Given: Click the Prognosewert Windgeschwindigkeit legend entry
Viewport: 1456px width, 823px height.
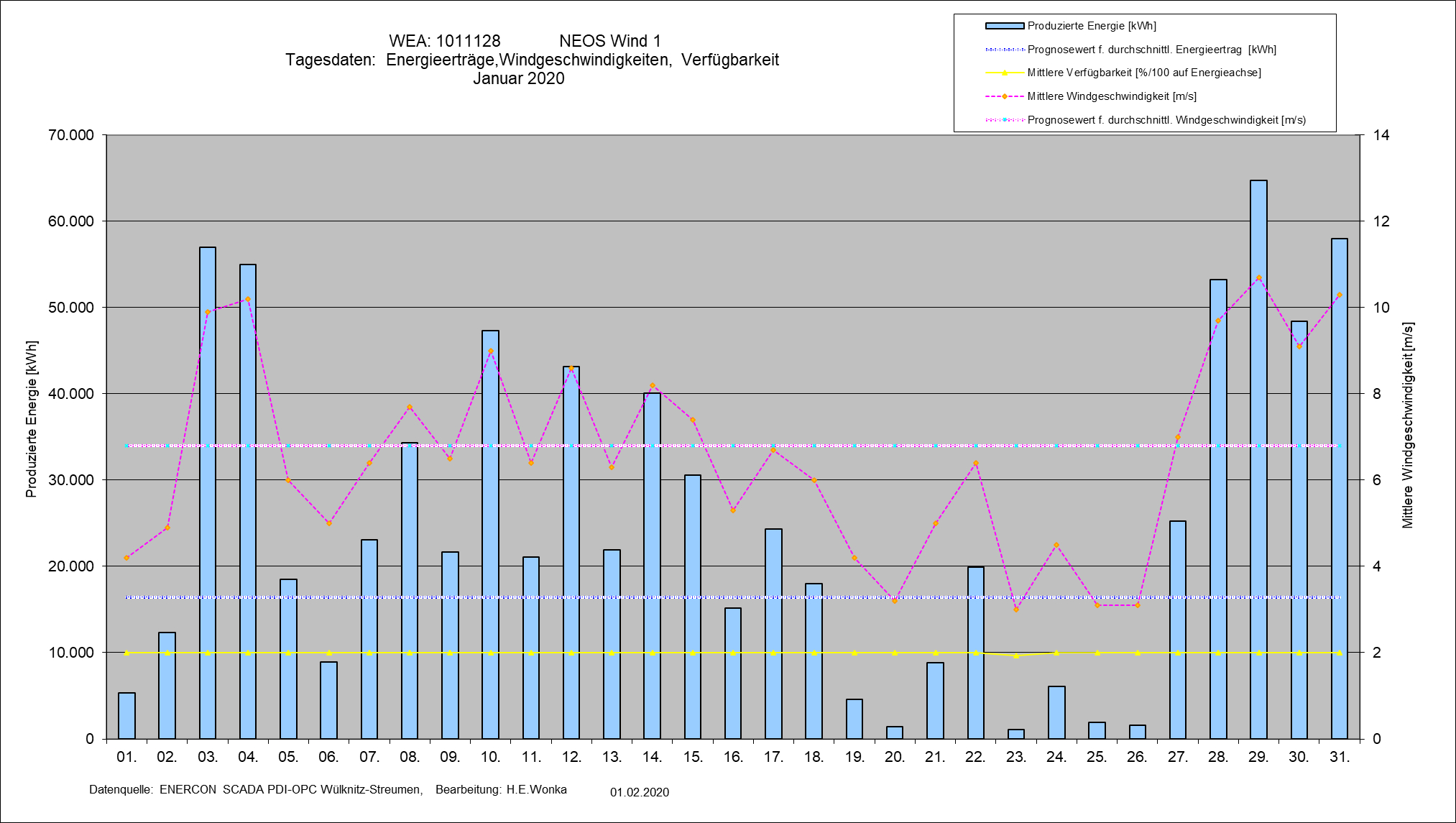Looking at the screenshot, I should coord(1166,120).
